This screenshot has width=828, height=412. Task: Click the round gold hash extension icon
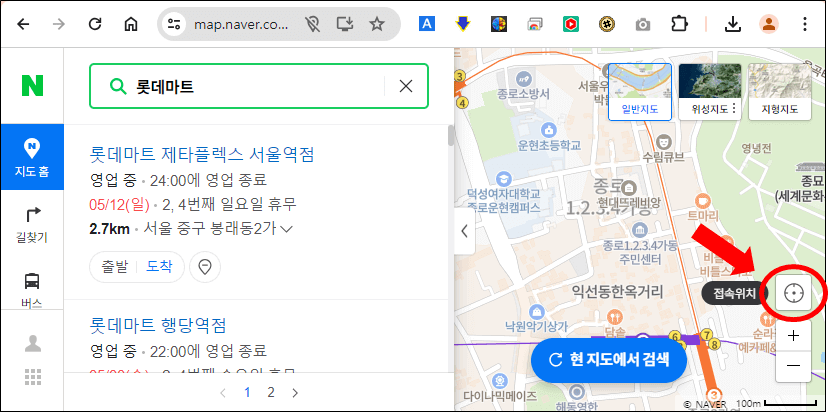pyautogui.click(x=607, y=24)
